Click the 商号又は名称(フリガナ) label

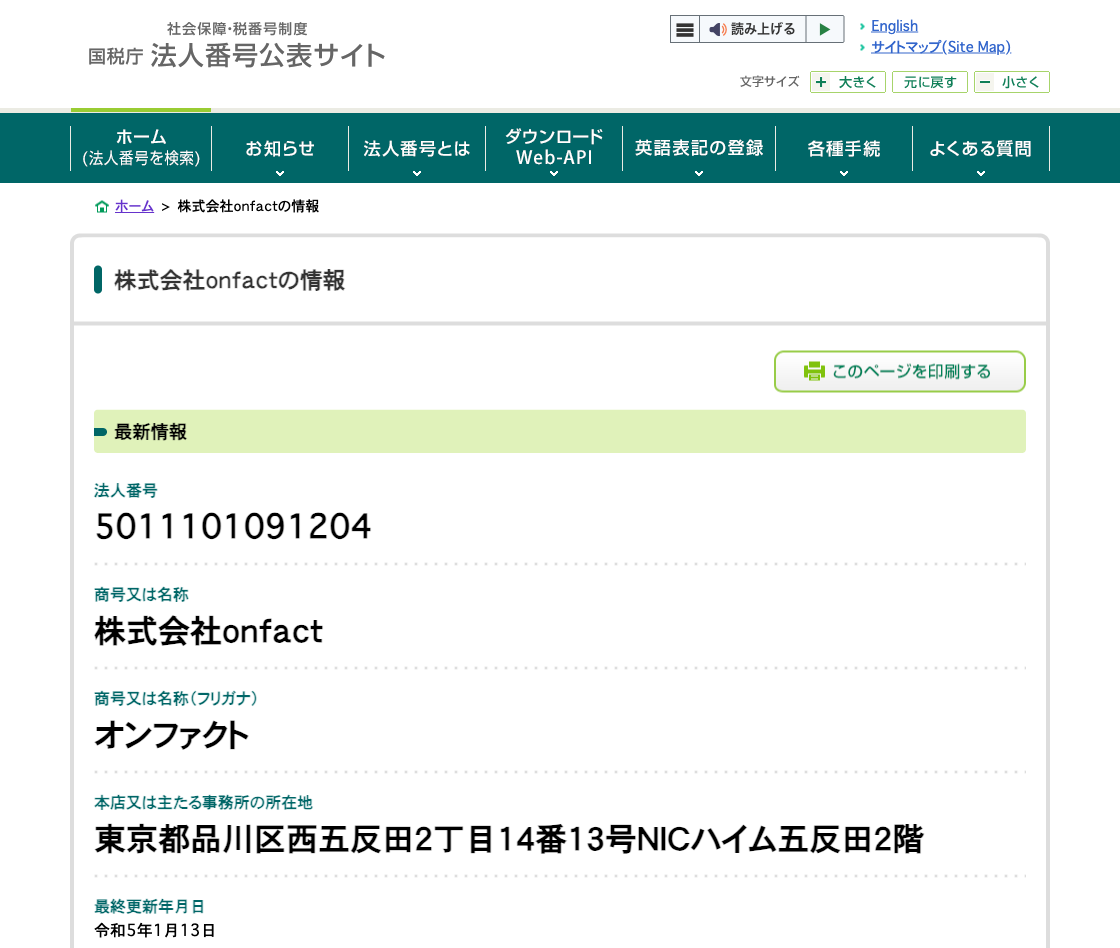tap(176, 699)
